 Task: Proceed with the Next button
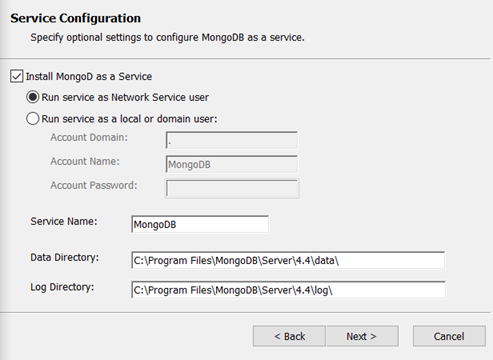[x=362, y=336]
